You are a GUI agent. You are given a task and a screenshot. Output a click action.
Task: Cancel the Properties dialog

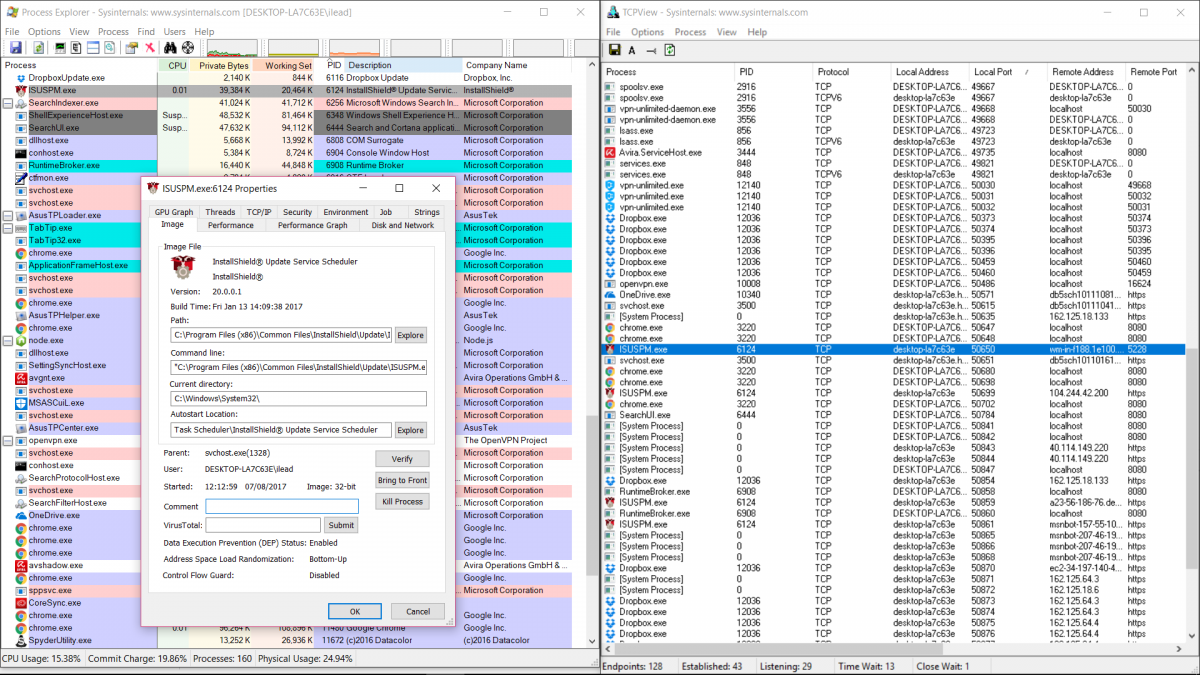tap(418, 611)
